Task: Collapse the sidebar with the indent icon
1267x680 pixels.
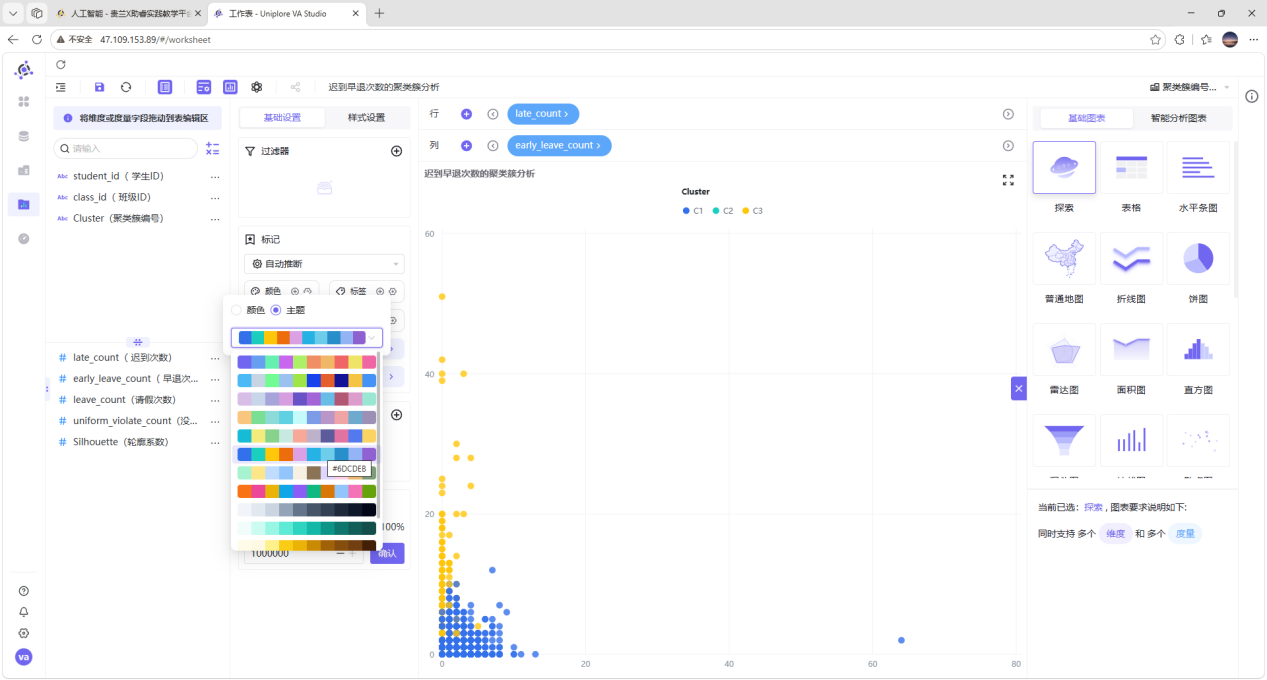Action: [x=61, y=87]
